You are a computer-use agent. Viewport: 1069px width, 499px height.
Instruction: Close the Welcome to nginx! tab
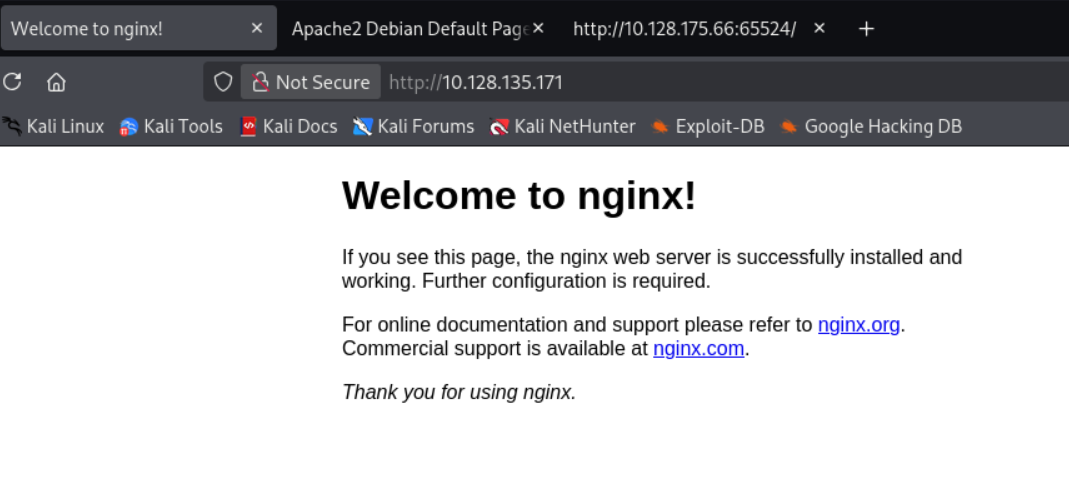coord(257,29)
